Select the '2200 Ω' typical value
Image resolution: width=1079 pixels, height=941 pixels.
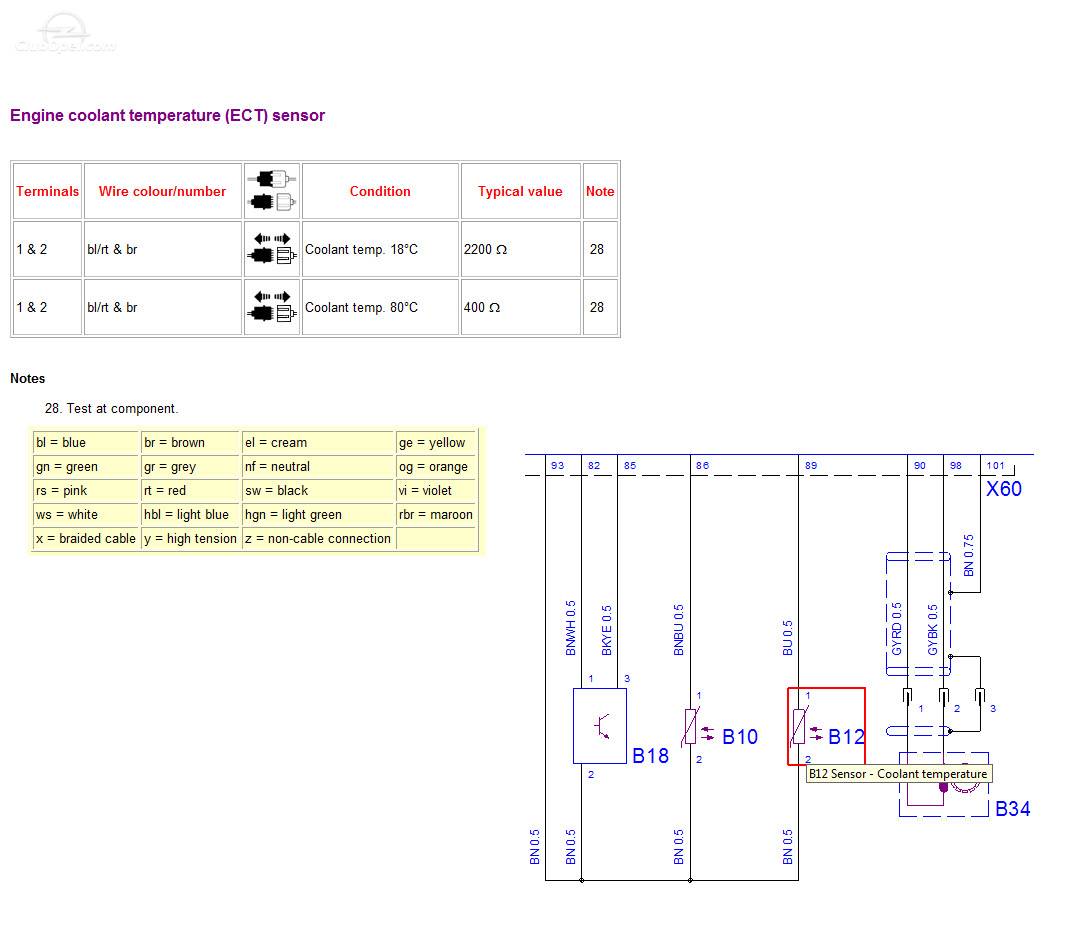pos(485,249)
